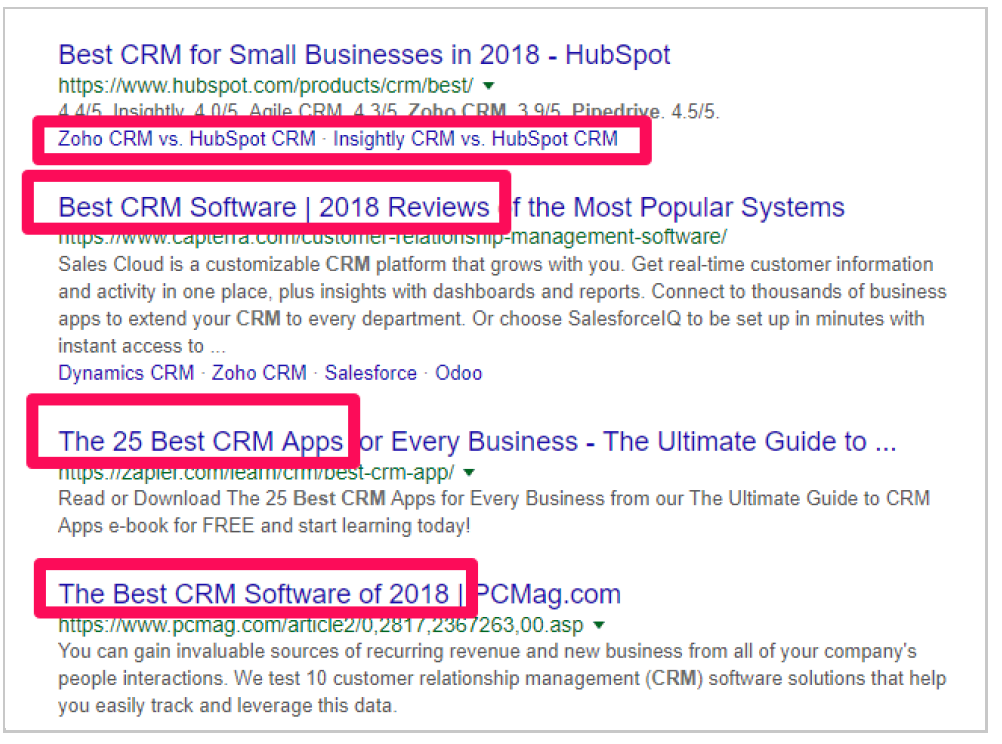Click the Zoho CRM sitelink under Capterra
The width and height of the screenshot is (1002, 744).
[x=259, y=373]
